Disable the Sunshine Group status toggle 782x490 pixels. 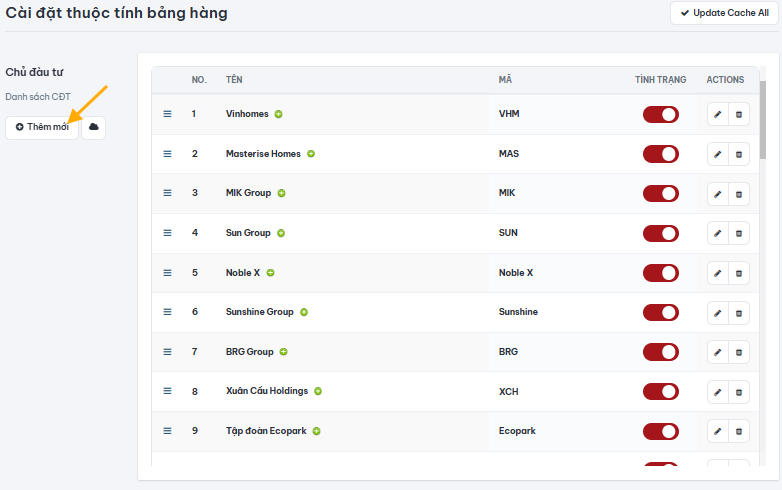click(x=661, y=313)
